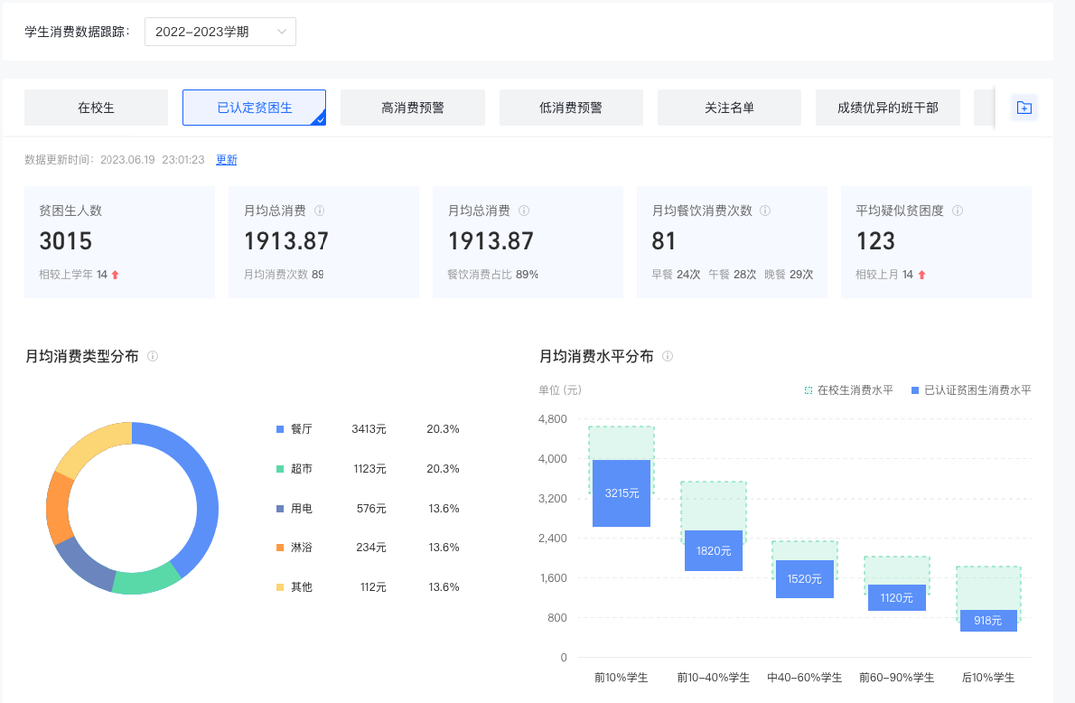Click info icon on card with 月均消费次数

click(x=320, y=211)
